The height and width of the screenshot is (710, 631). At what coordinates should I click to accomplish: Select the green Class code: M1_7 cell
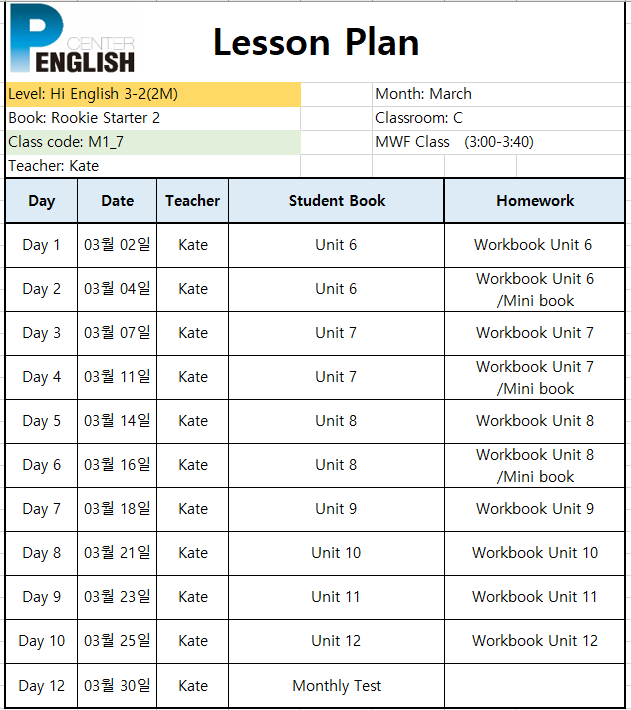coord(153,142)
